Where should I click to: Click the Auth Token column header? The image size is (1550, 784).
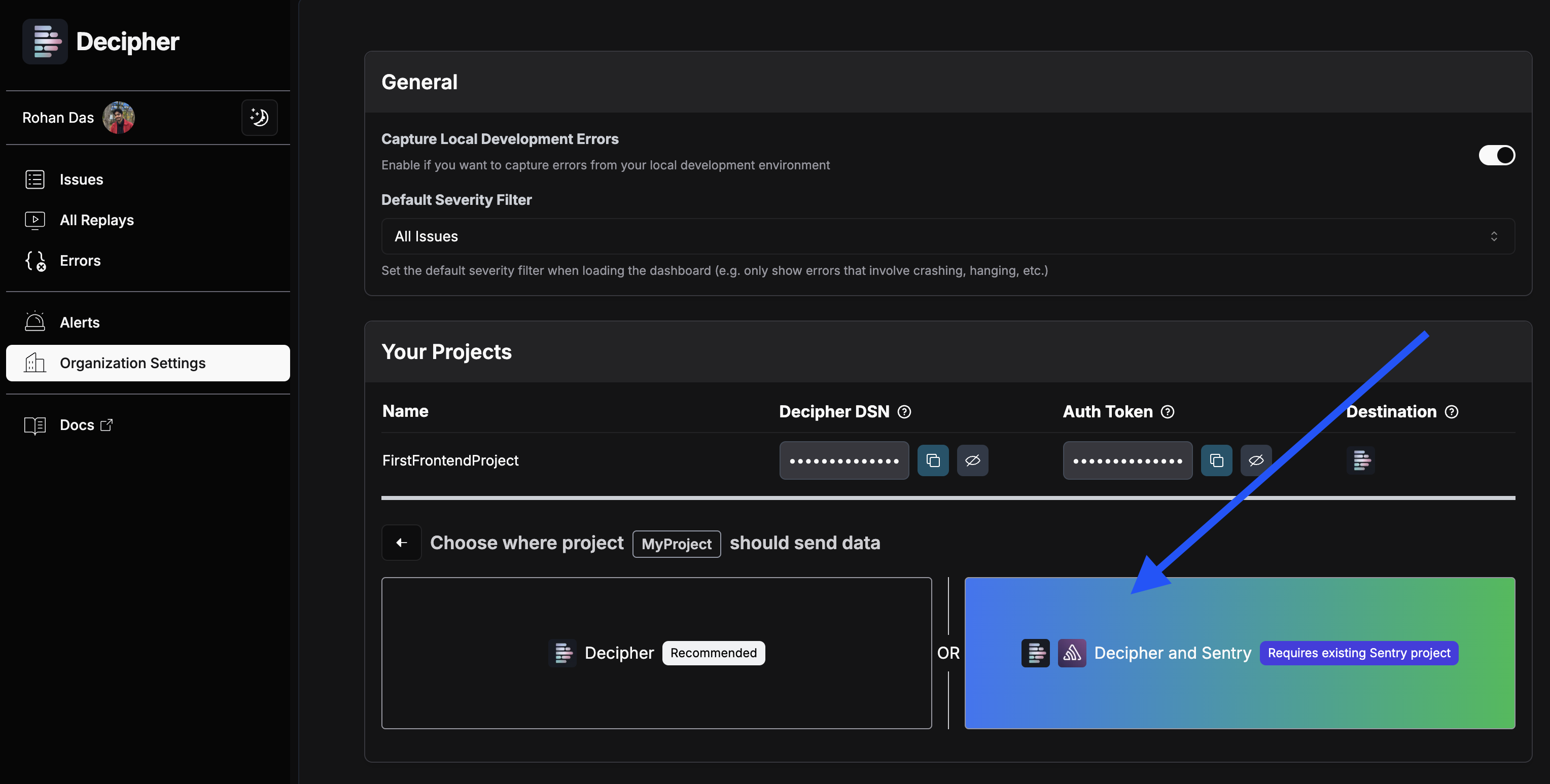(x=1108, y=412)
